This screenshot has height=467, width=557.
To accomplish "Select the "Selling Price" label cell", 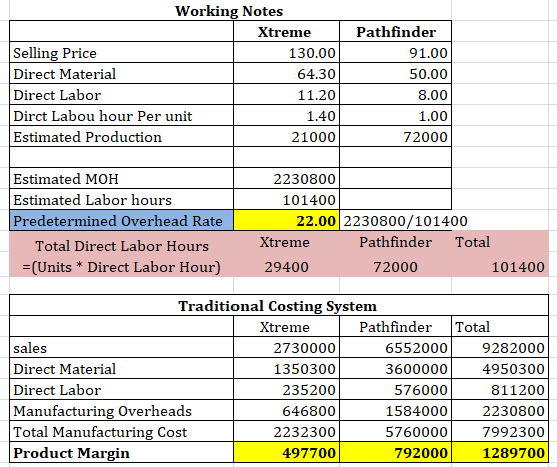I will (x=121, y=53).
